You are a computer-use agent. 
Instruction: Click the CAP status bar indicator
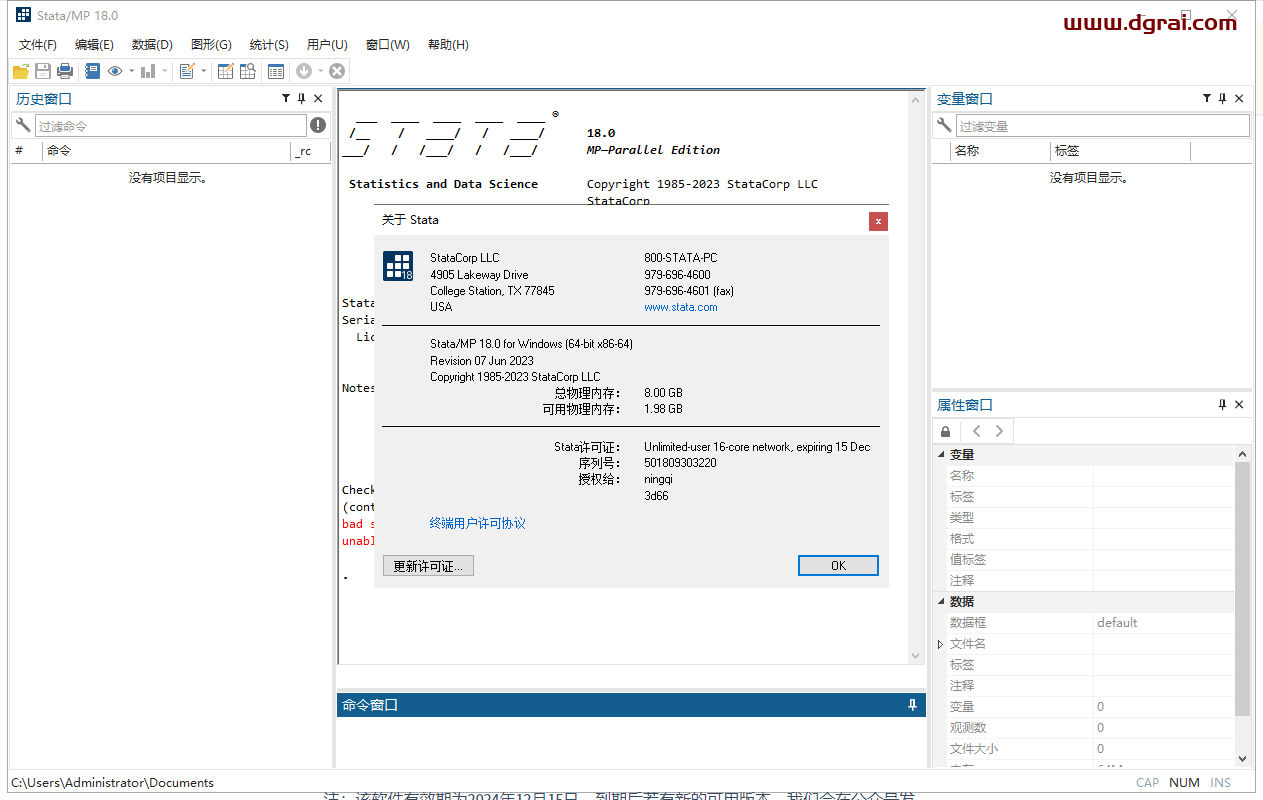(1148, 783)
